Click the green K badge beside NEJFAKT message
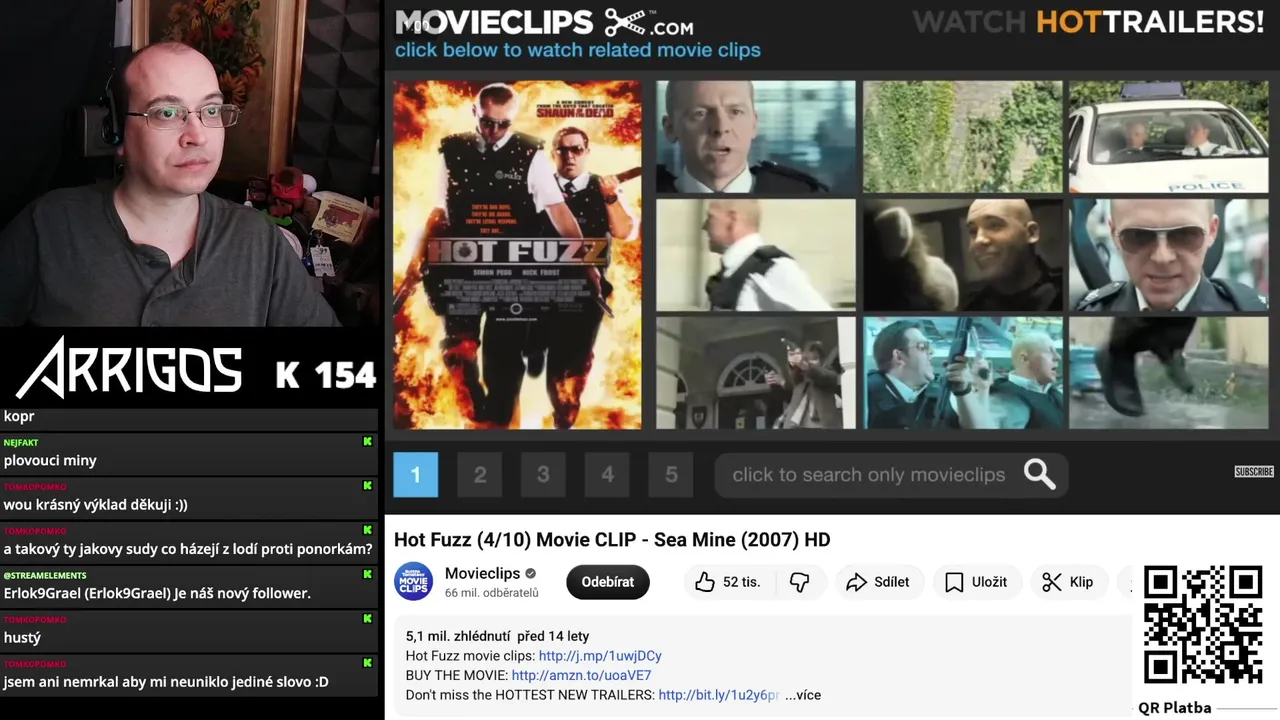 pyautogui.click(x=367, y=442)
